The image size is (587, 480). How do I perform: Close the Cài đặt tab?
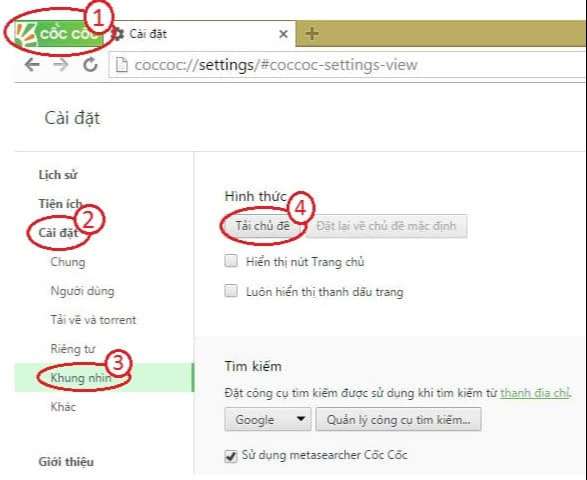click(283, 34)
